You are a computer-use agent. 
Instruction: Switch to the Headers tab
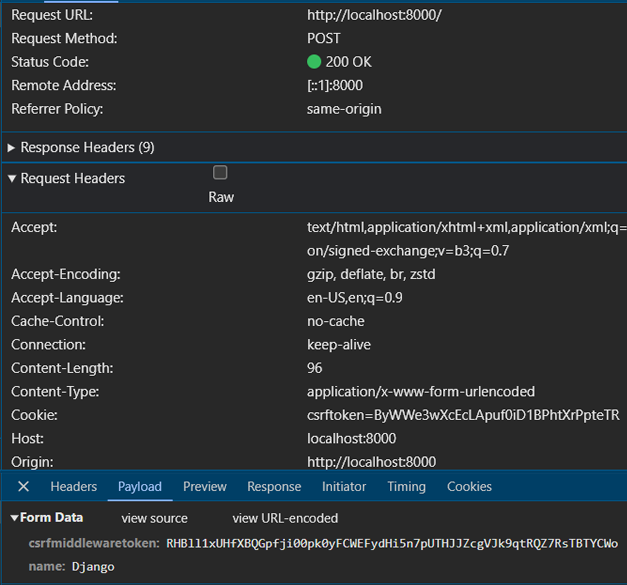[x=74, y=486]
